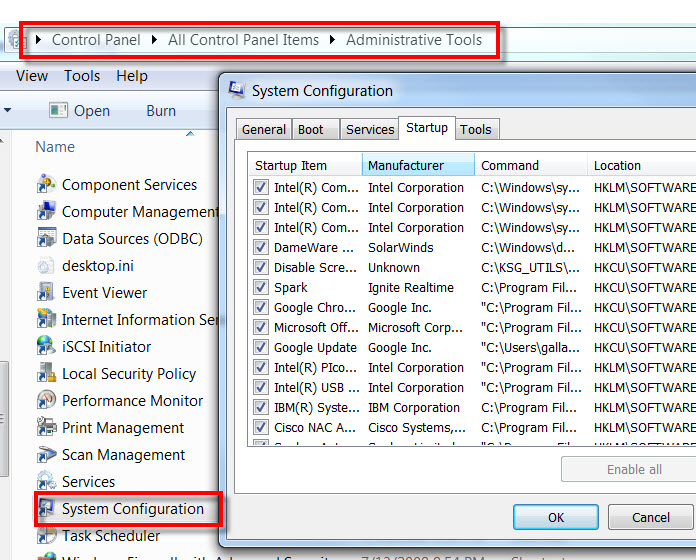Viewport: 696px width, 560px height.
Task: Select the Startup tab
Action: [427, 128]
